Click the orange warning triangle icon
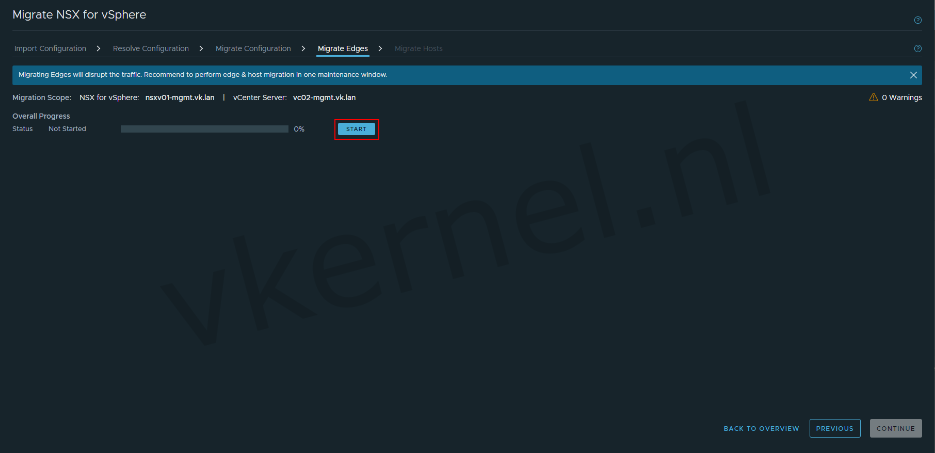 pyautogui.click(x=873, y=98)
